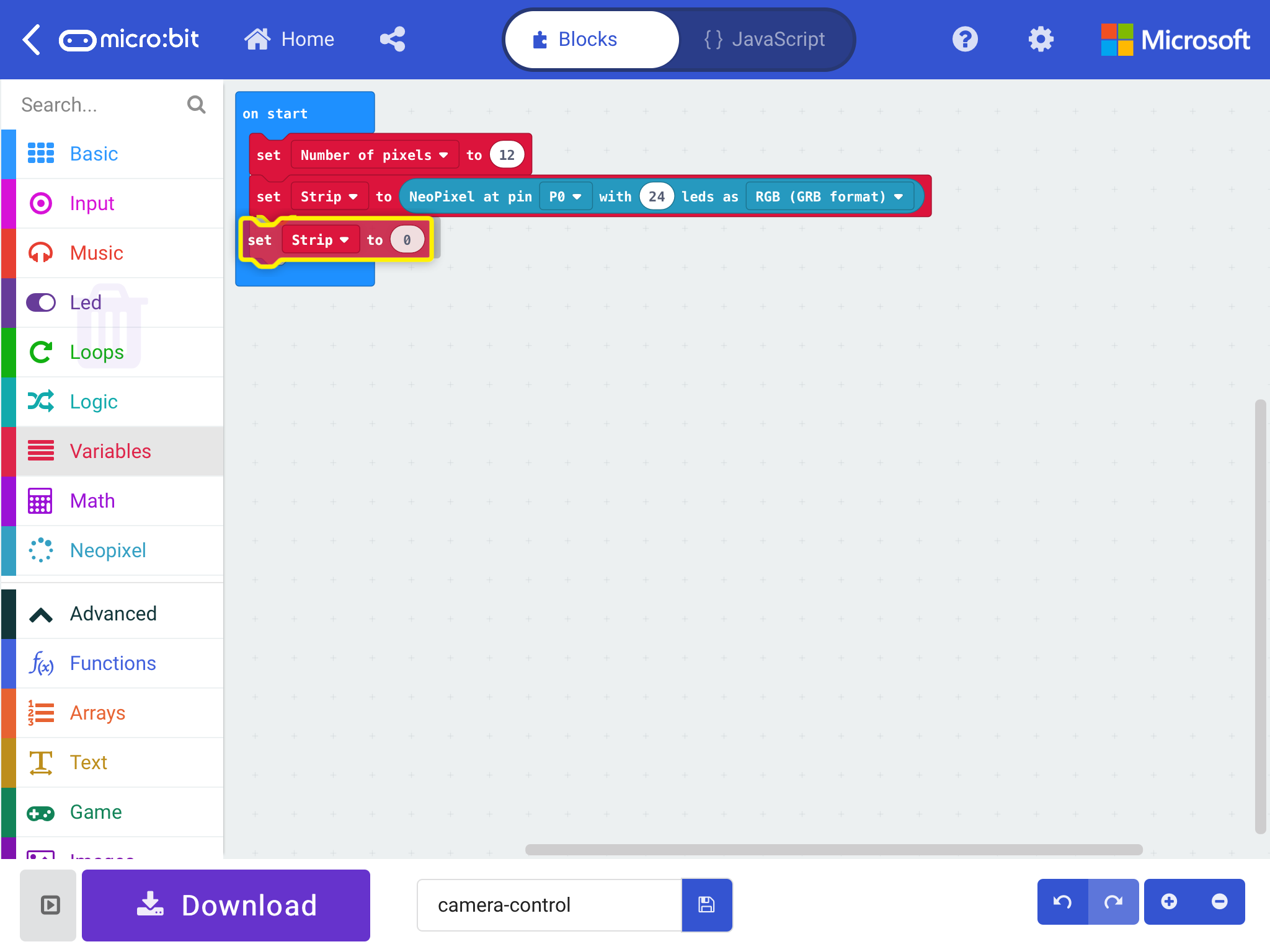Go to Home
The width and height of the screenshot is (1270, 952).
click(x=289, y=39)
